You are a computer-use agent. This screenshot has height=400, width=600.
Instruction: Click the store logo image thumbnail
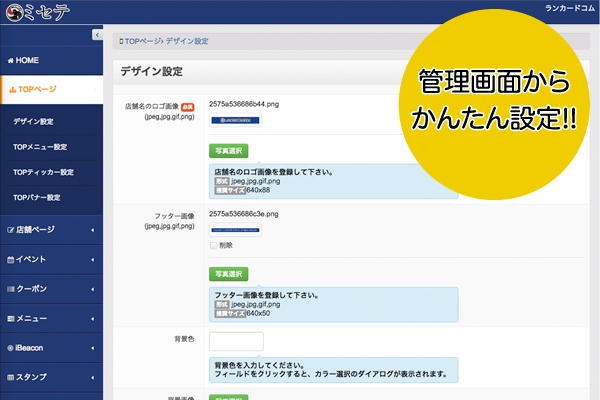click(x=235, y=121)
